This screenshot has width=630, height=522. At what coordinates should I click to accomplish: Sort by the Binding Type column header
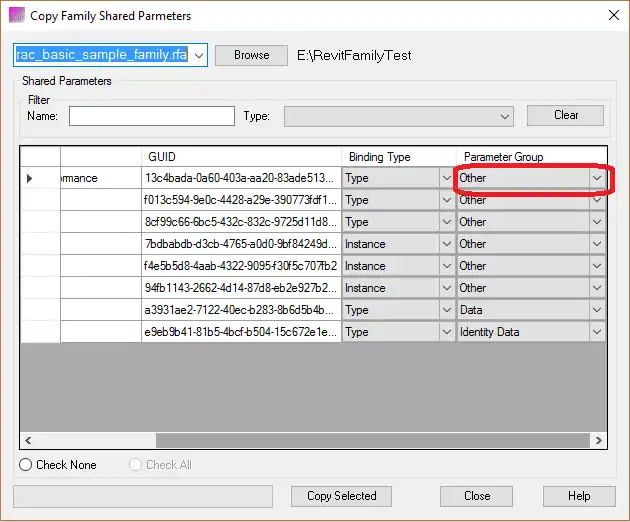tap(398, 157)
